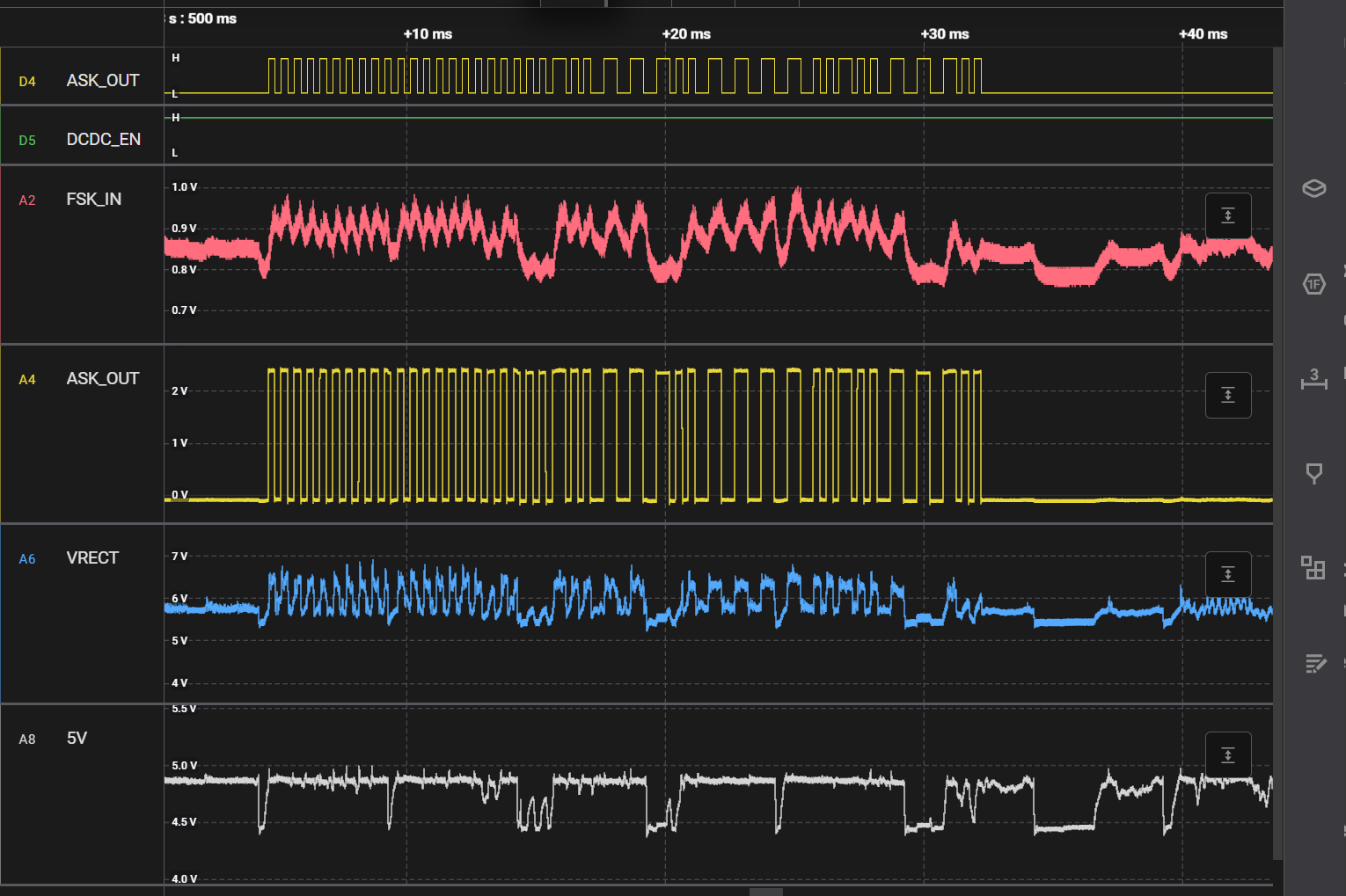Open the Analyzers panel in the right sidebar

pyautogui.click(x=1313, y=188)
